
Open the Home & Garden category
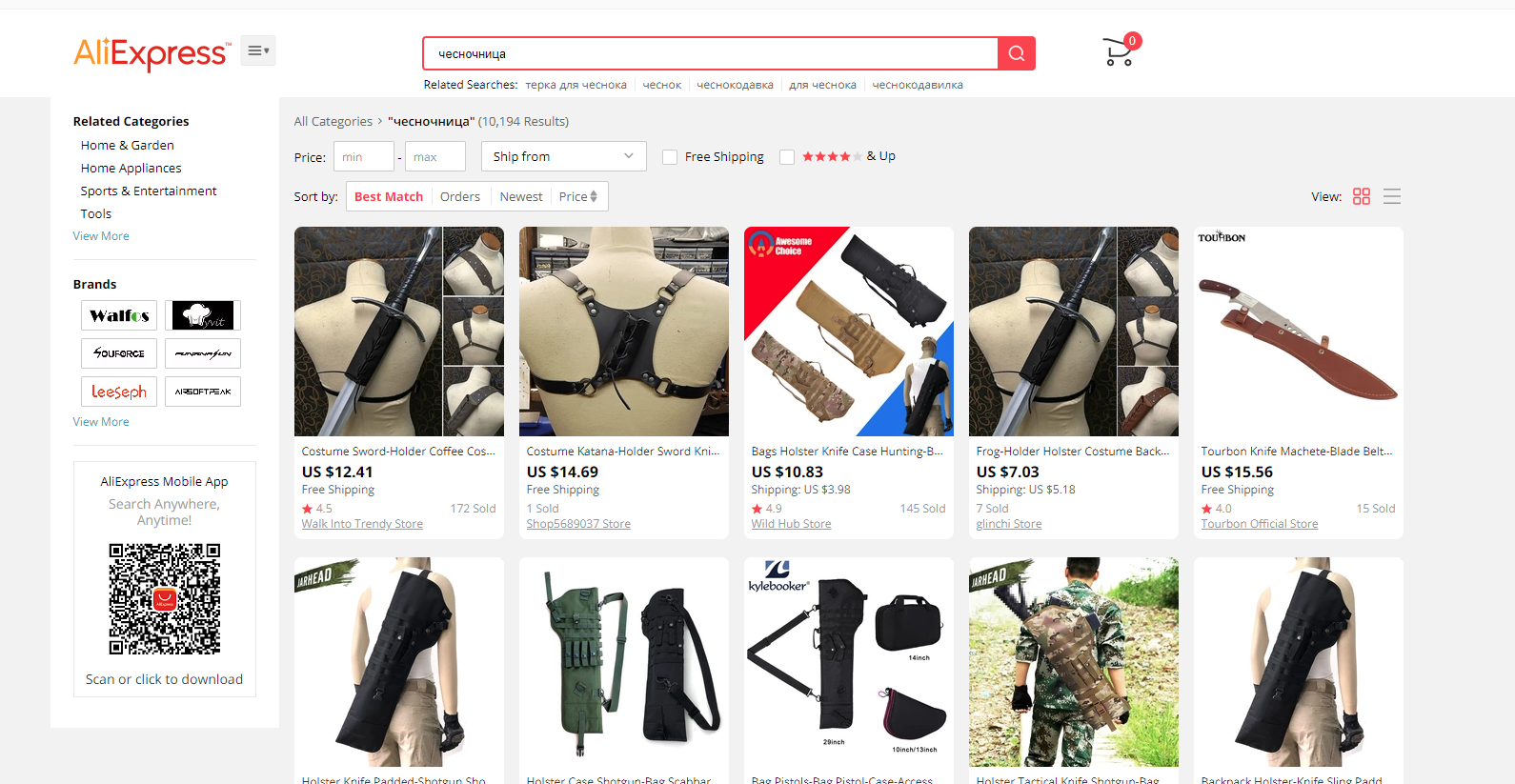point(128,145)
